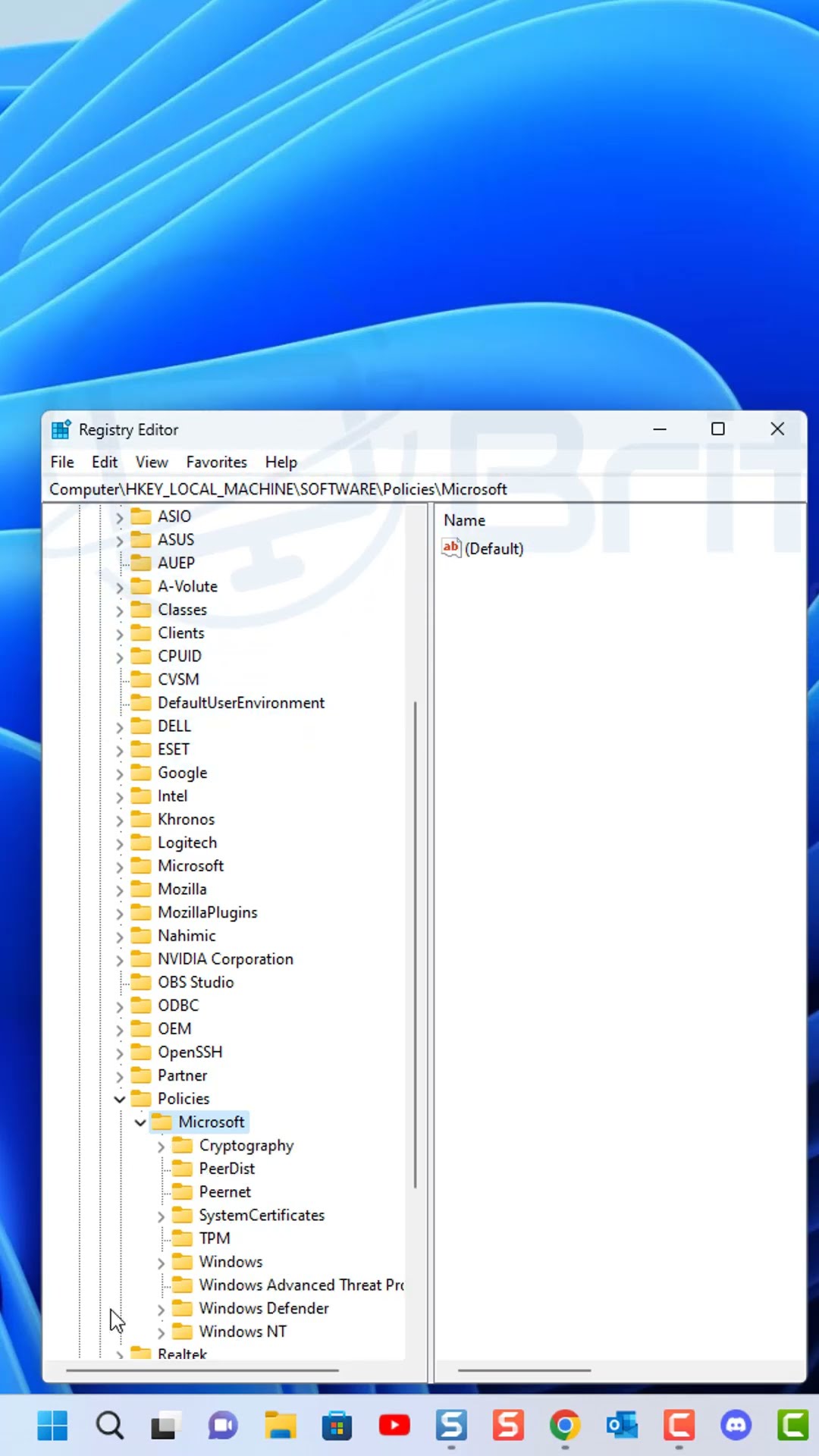Select the TPM folder icon
This screenshot has height=1456, width=819.
pos(182,1238)
